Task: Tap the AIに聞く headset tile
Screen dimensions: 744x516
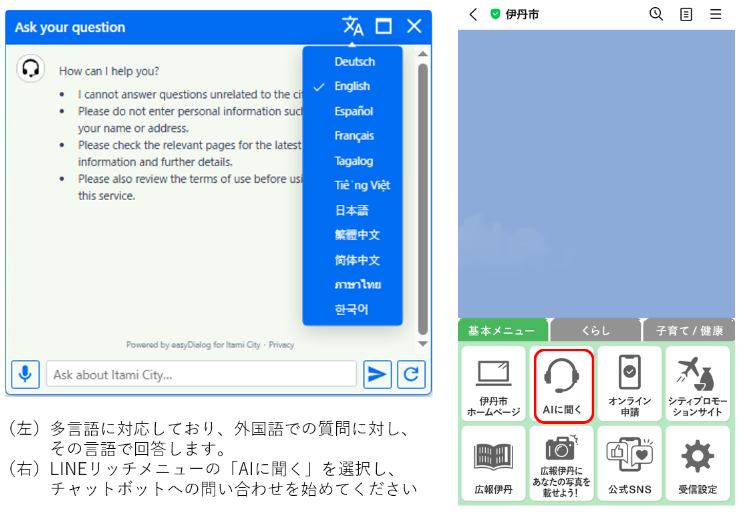Action: point(562,384)
